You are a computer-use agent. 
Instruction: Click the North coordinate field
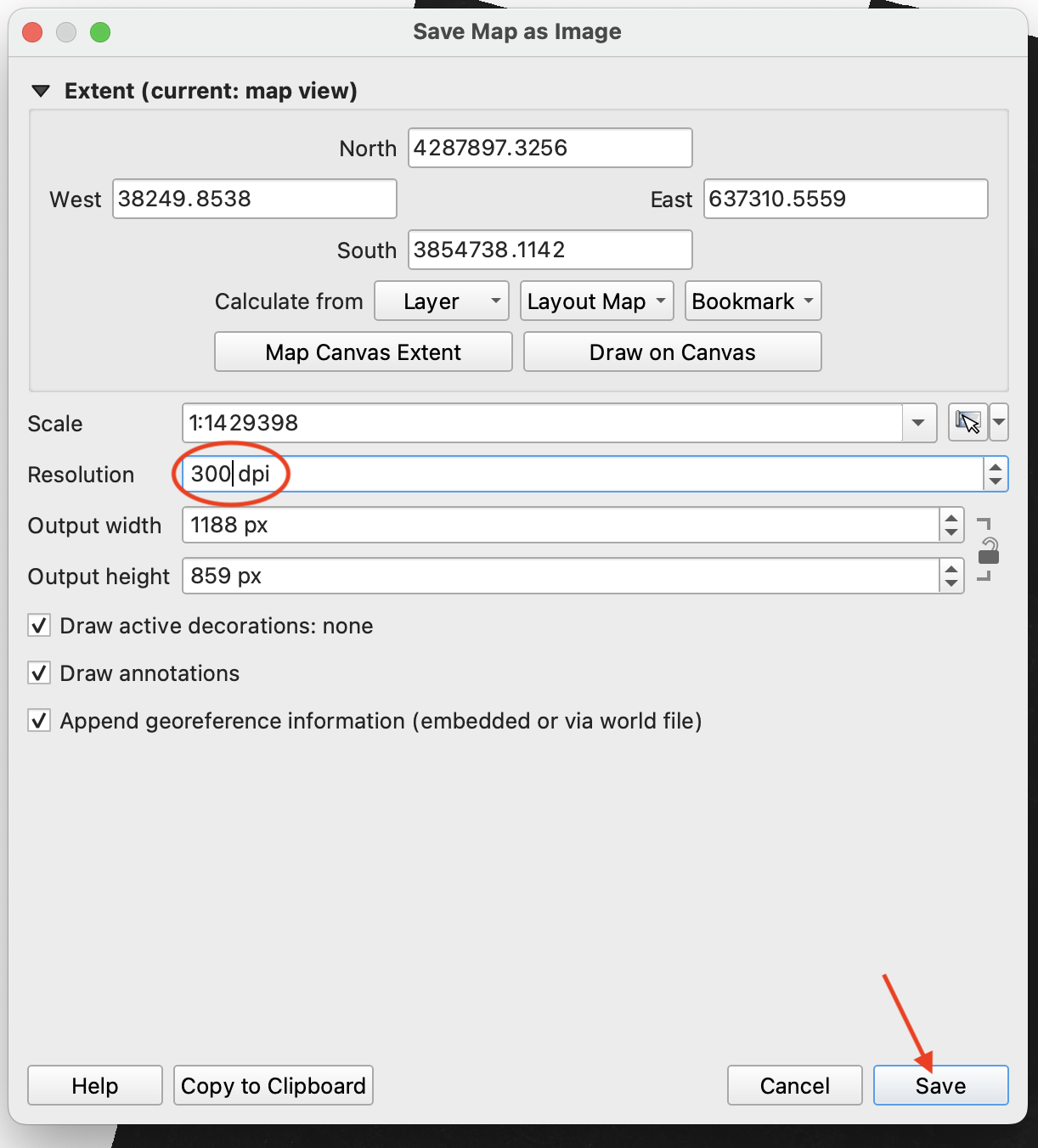pyautogui.click(x=550, y=148)
